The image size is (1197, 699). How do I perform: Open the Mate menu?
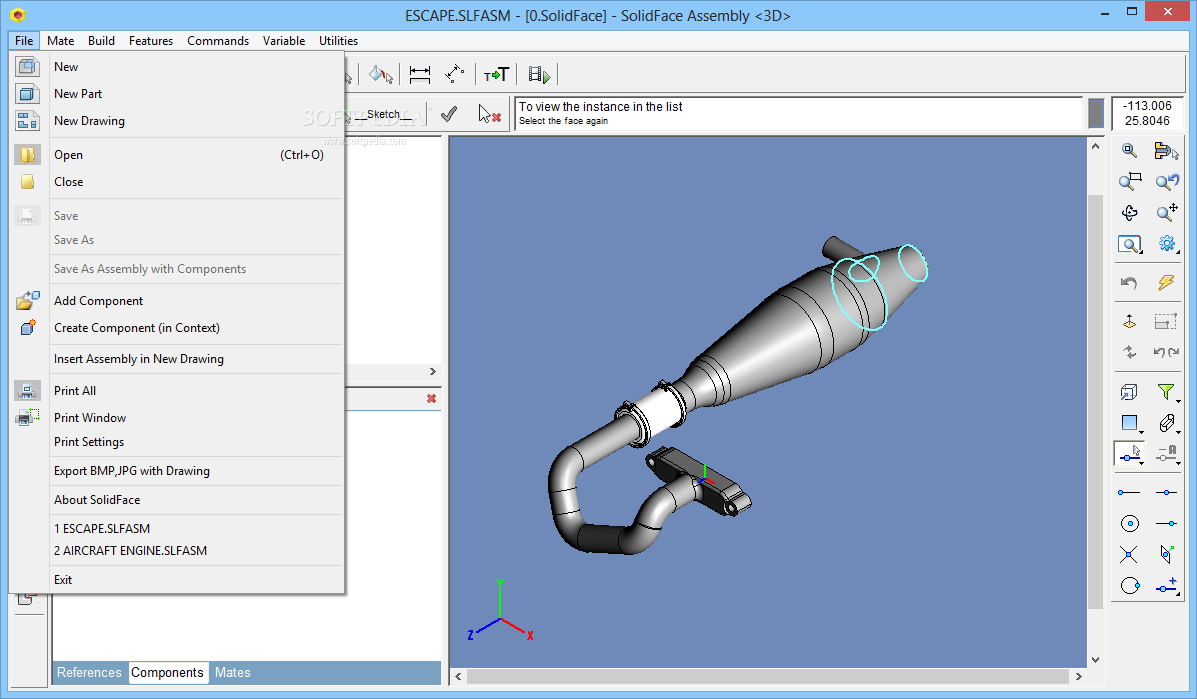(60, 40)
